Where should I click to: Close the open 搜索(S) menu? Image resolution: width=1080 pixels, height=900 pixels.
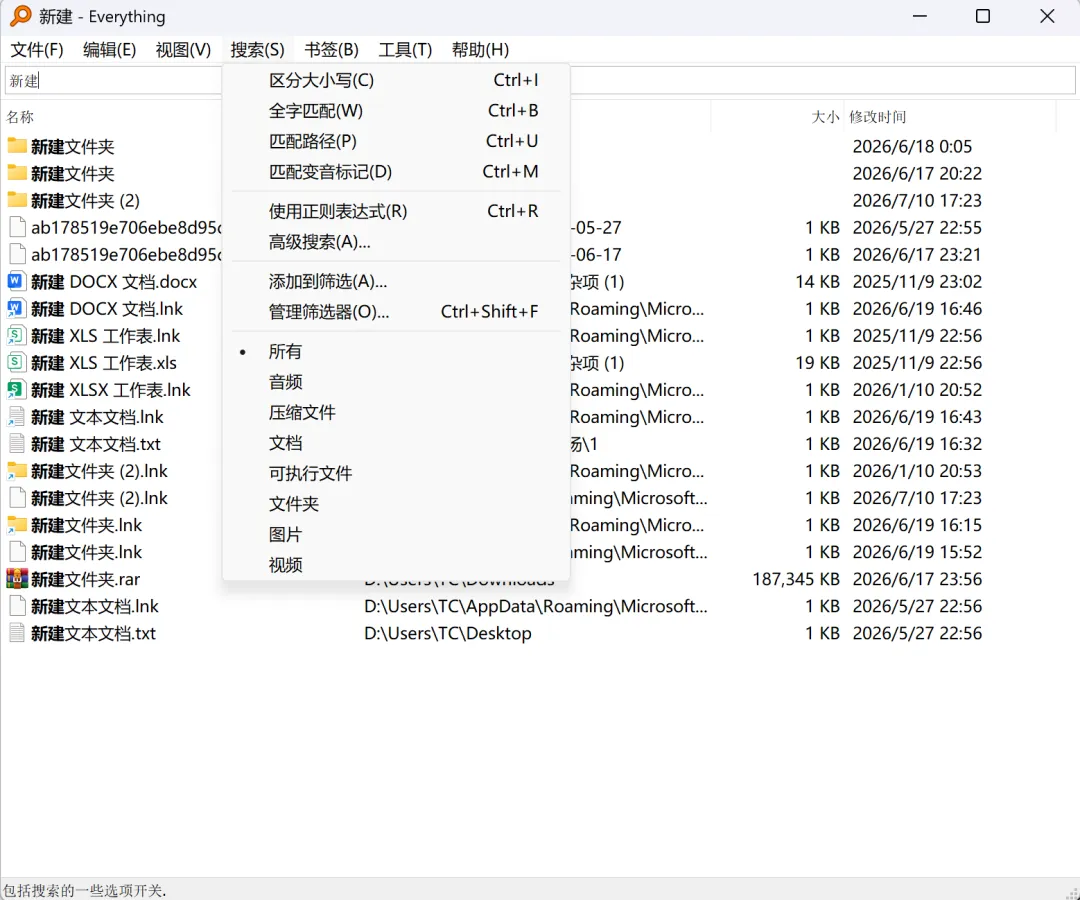click(258, 50)
